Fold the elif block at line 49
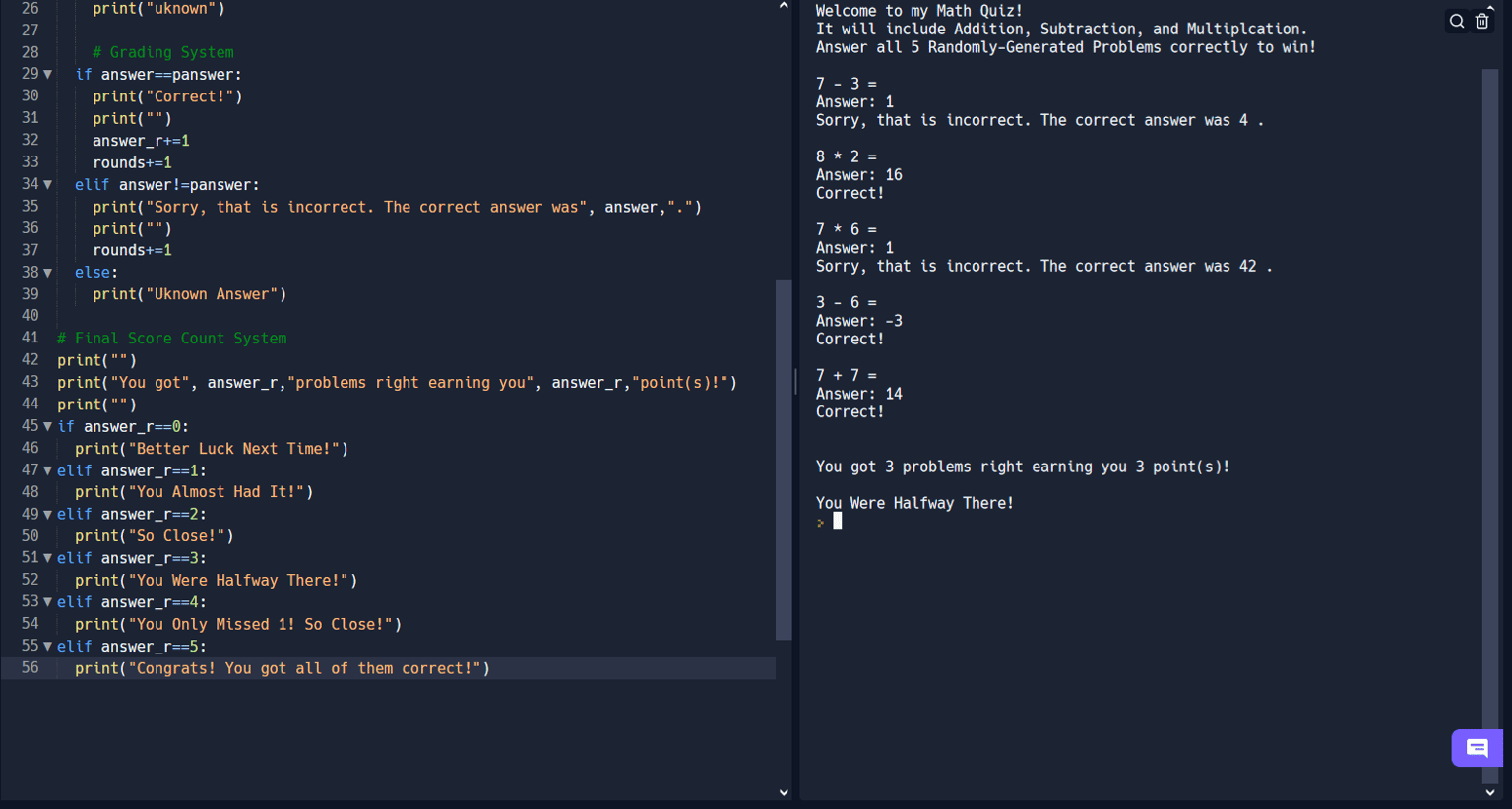The height and width of the screenshot is (809, 1512). click(47, 515)
